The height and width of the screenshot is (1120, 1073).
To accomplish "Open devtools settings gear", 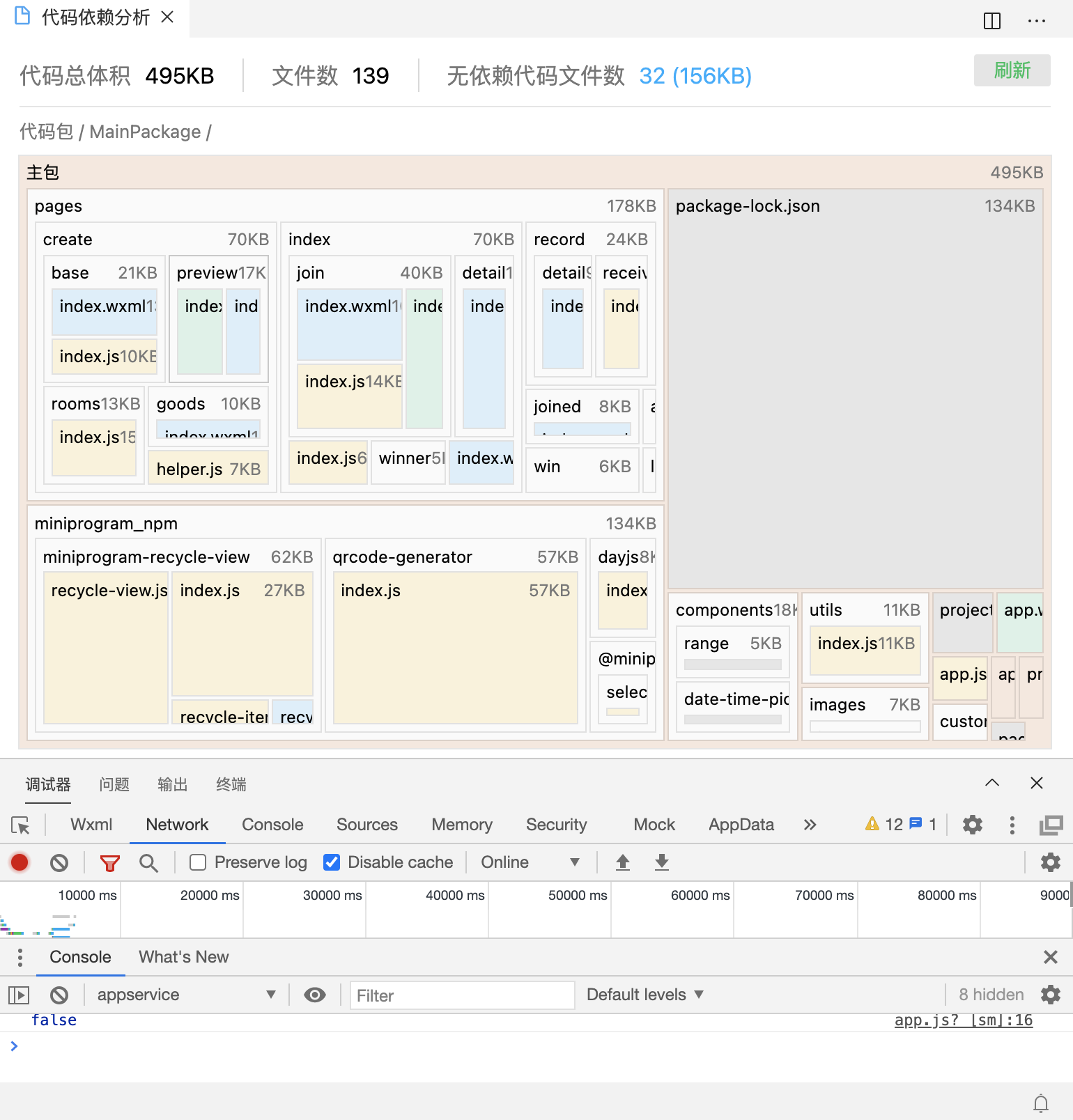I will [973, 825].
